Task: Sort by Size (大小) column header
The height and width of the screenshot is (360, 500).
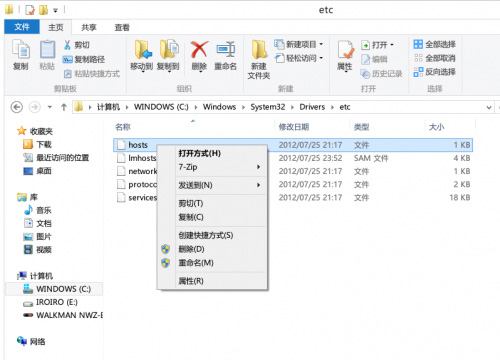Action: pyautogui.click(x=436, y=127)
